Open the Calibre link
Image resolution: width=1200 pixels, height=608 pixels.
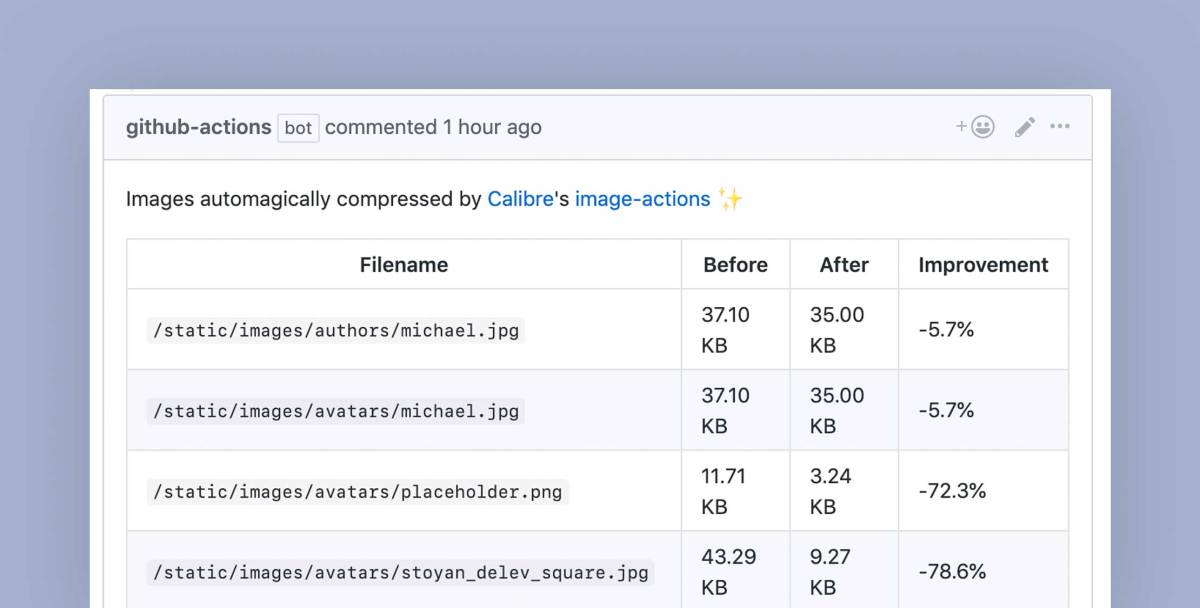click(x=520, y=199)
